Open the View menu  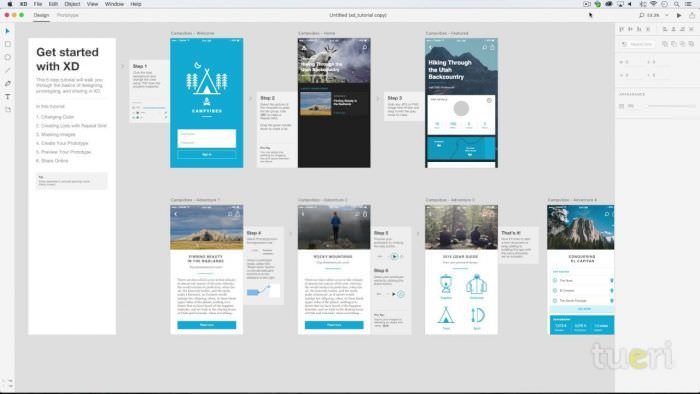pyautogui.click(x=92, y=4)
